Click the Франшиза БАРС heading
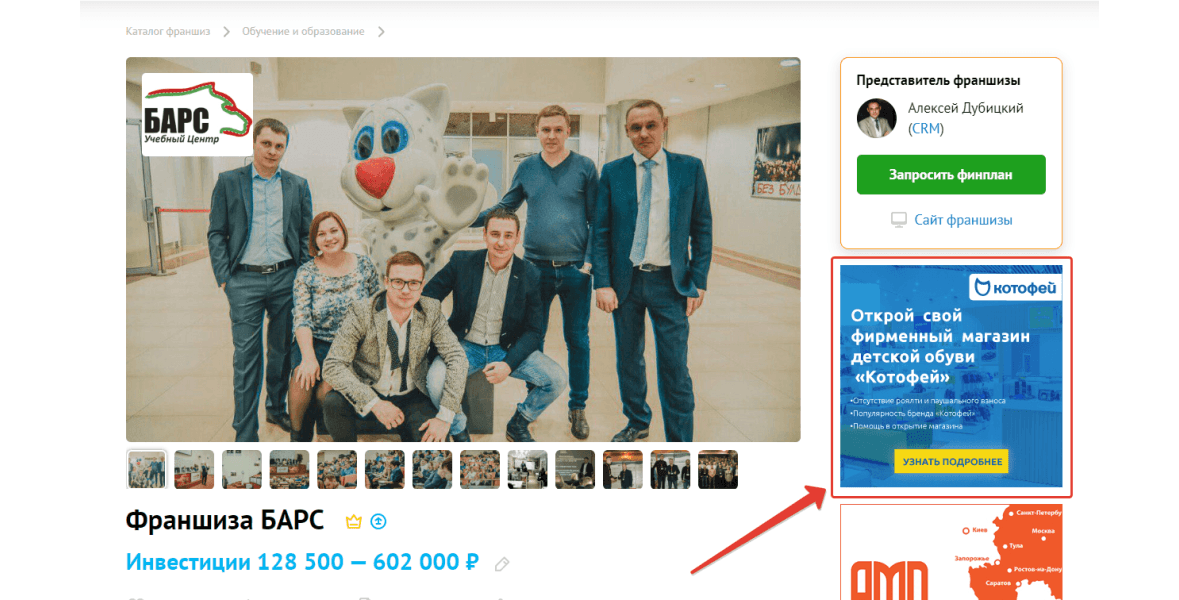Image resolution: width=1179 pixels, height=600 pixels. click(x=225, y=520)
